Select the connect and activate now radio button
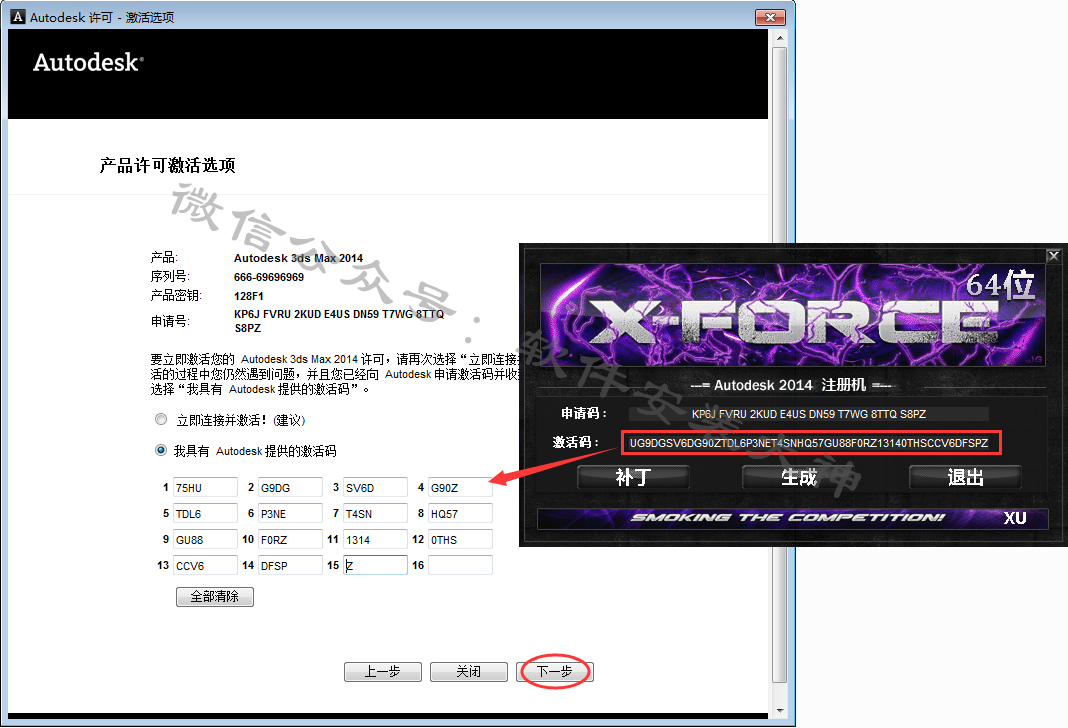1068x728 pixels. (161, 420)
